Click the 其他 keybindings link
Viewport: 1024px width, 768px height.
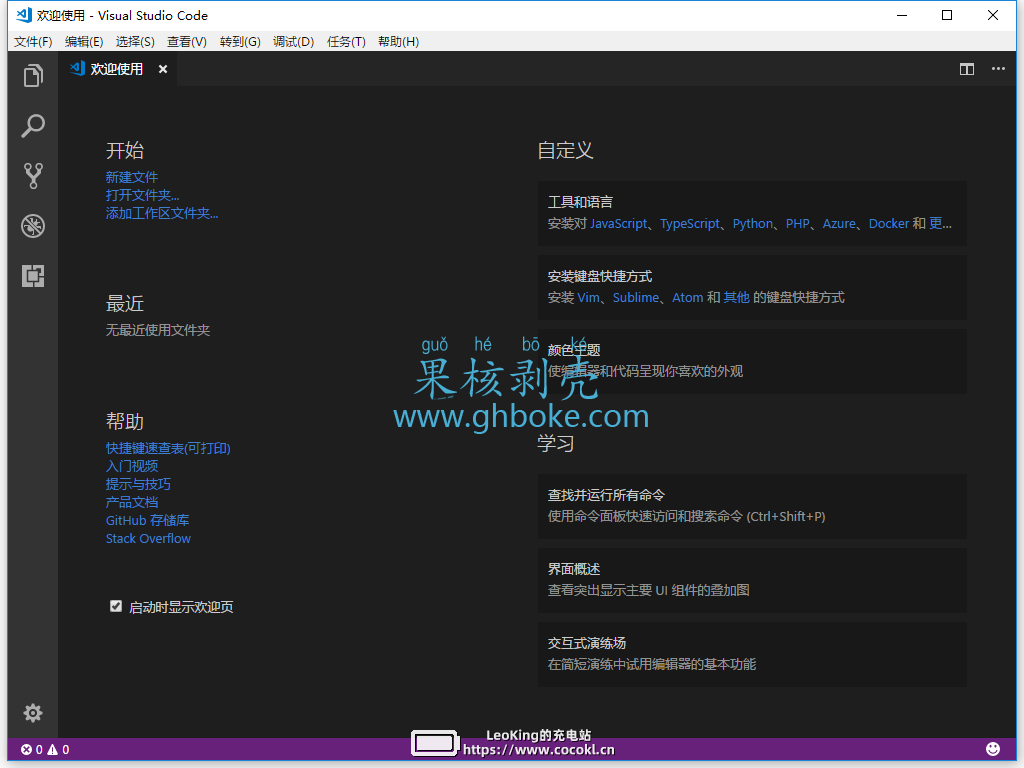(x=737, y=297)
